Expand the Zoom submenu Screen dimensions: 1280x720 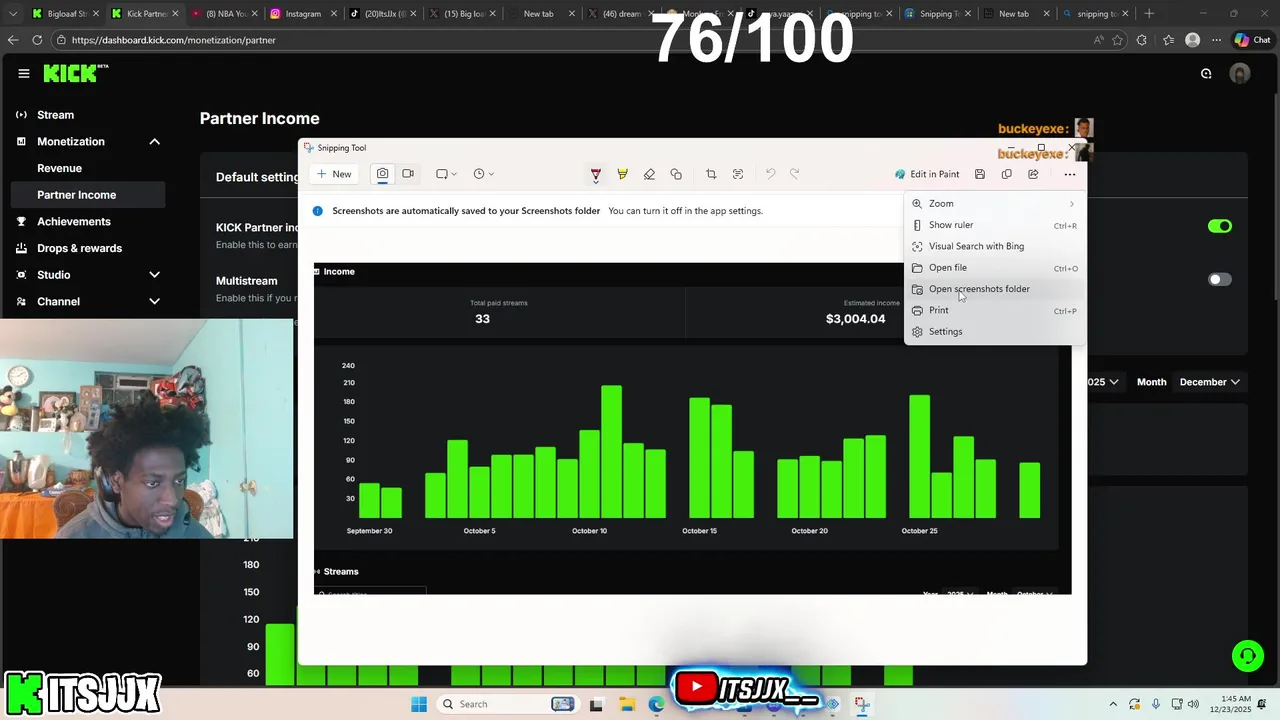coord(994,204)
